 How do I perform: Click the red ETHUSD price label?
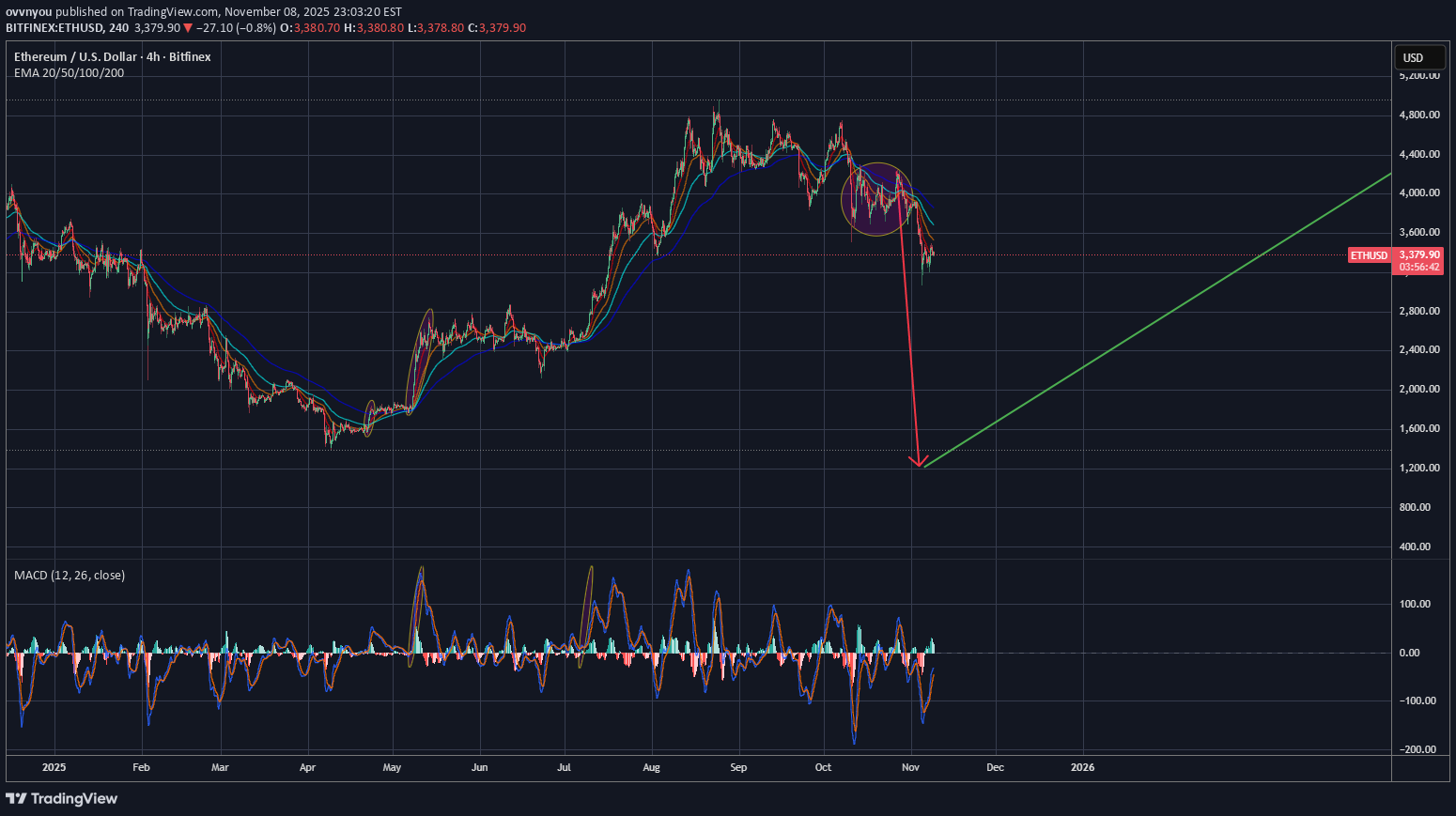coord(1369,255)
